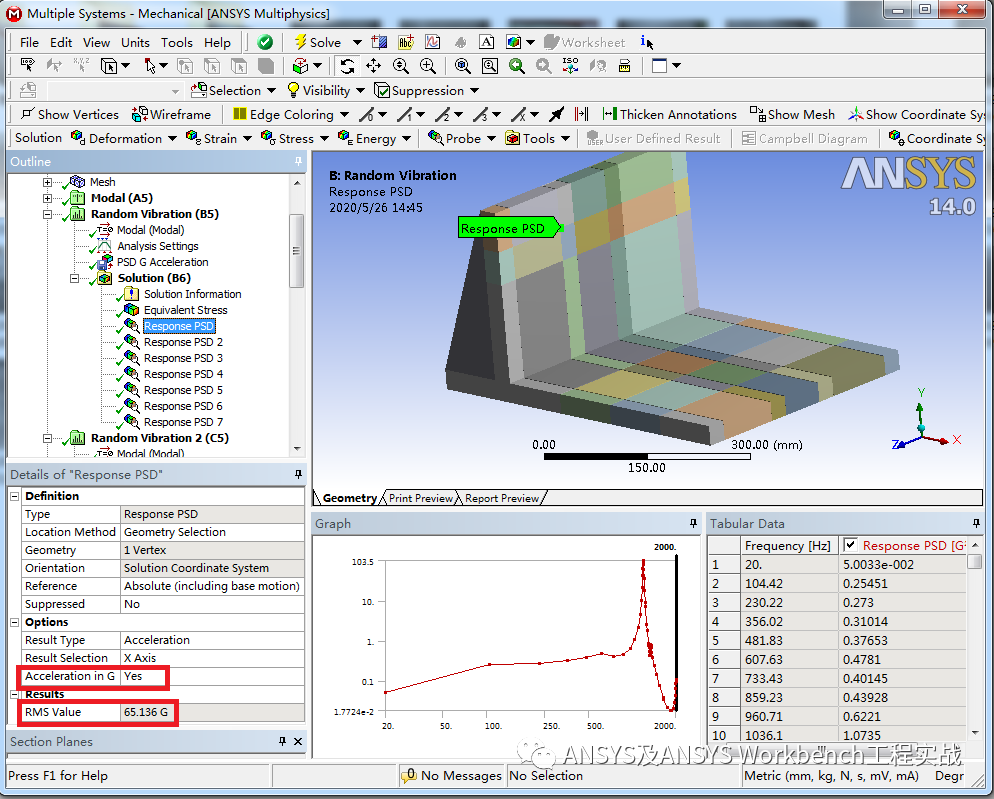
Task: Open the Deformation results dropdown
Action: click(x=172, y=138)
